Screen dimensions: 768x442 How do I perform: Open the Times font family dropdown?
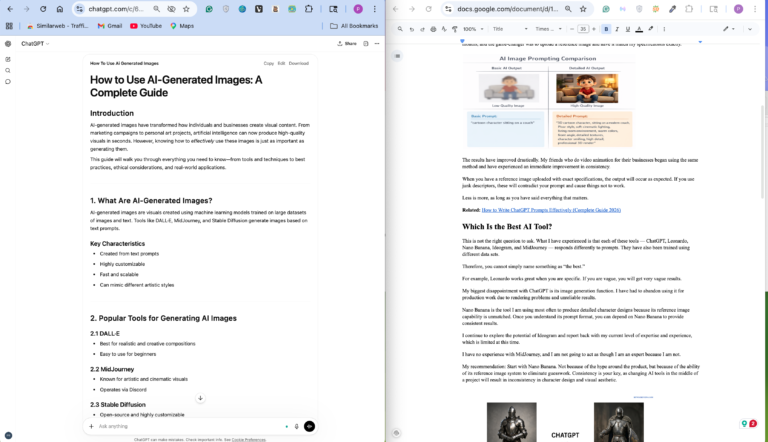click(x=549, y=29)
